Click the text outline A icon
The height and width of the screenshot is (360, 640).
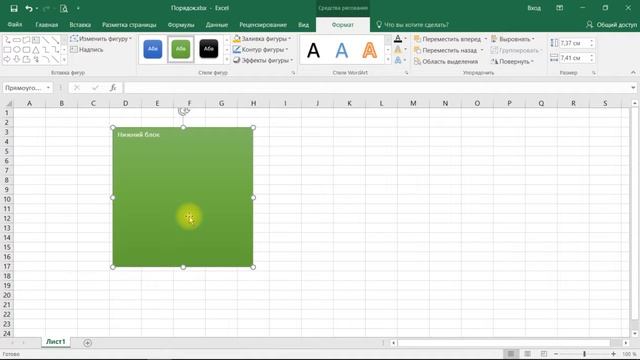pos(398,49)
